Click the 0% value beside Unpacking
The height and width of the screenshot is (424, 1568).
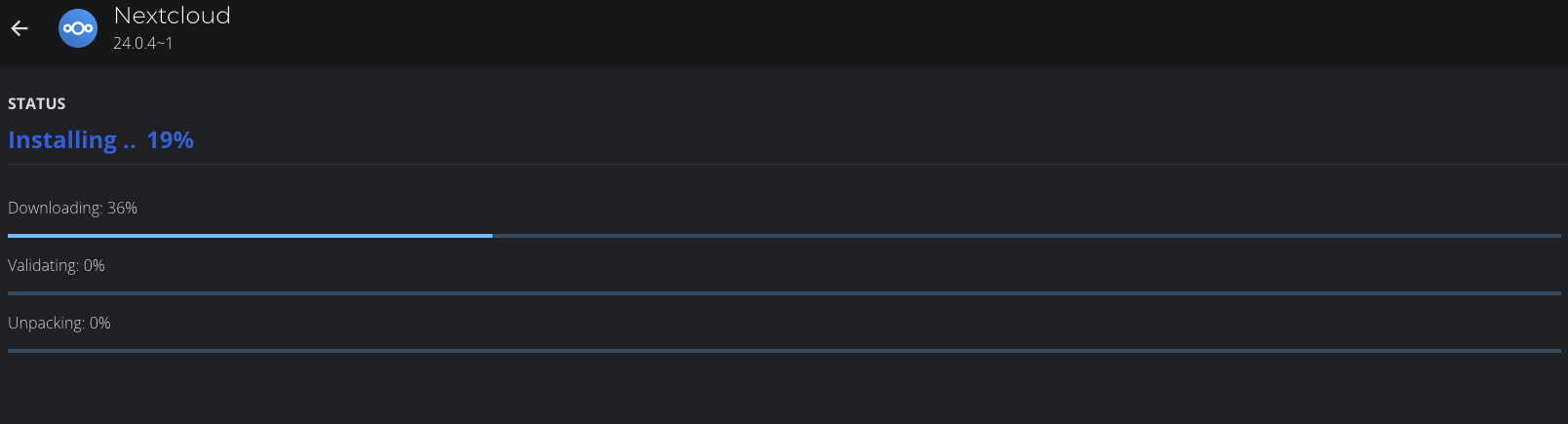coord(99,323)
